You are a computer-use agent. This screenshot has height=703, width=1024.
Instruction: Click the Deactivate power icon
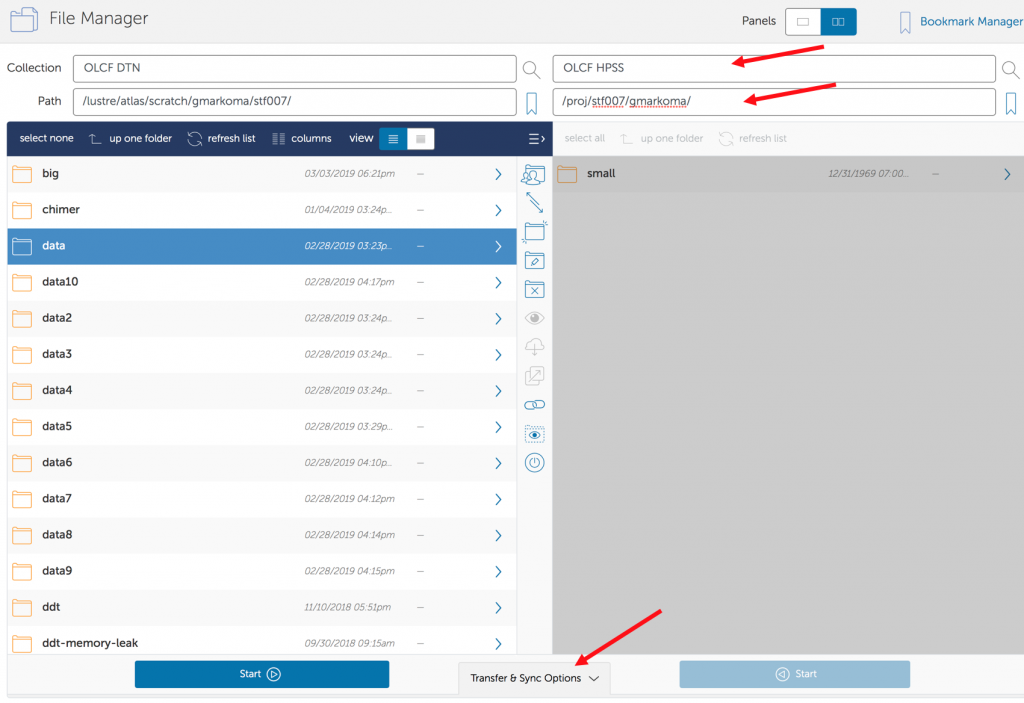(534, 463)
